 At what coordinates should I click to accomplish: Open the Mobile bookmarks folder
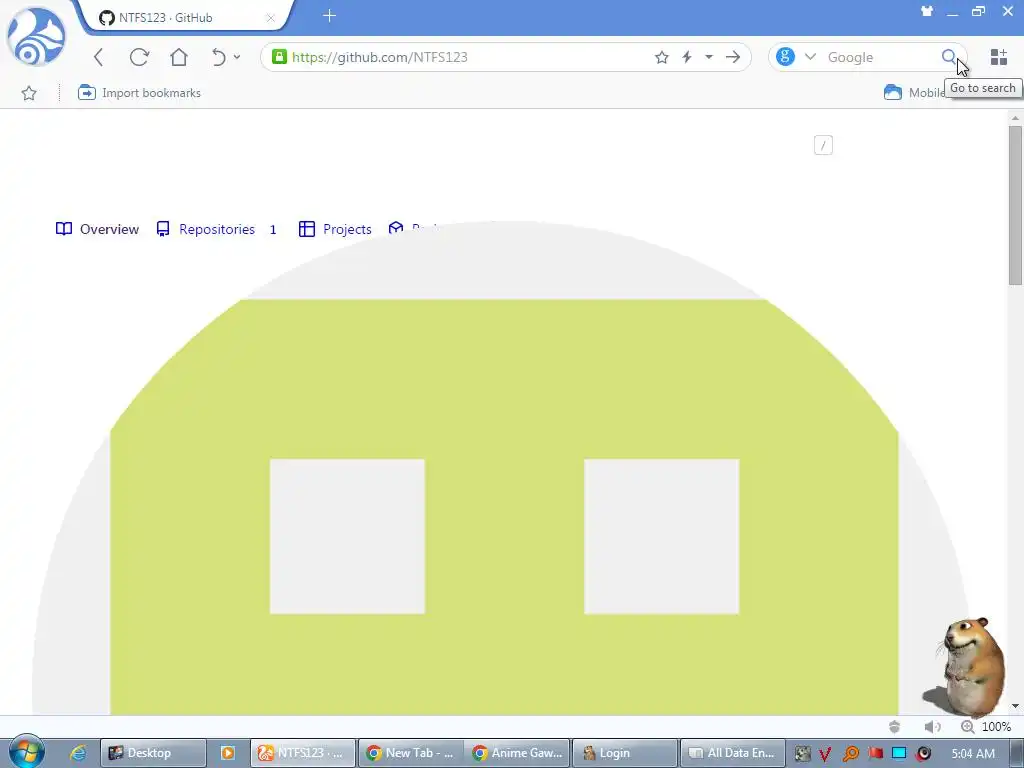(x=913, y=93)
